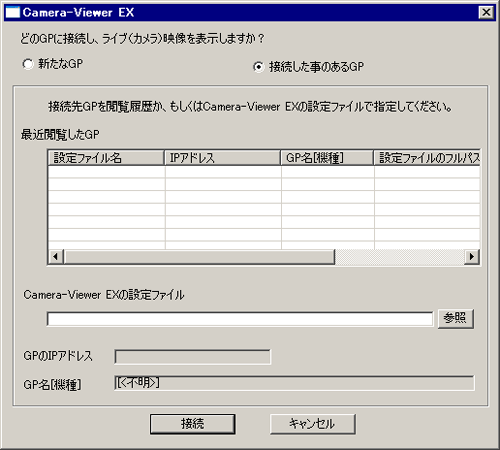This screenshot has height=450, width=500.
Task: Click the list's left scroll arrow
Action: coord(56,257)
